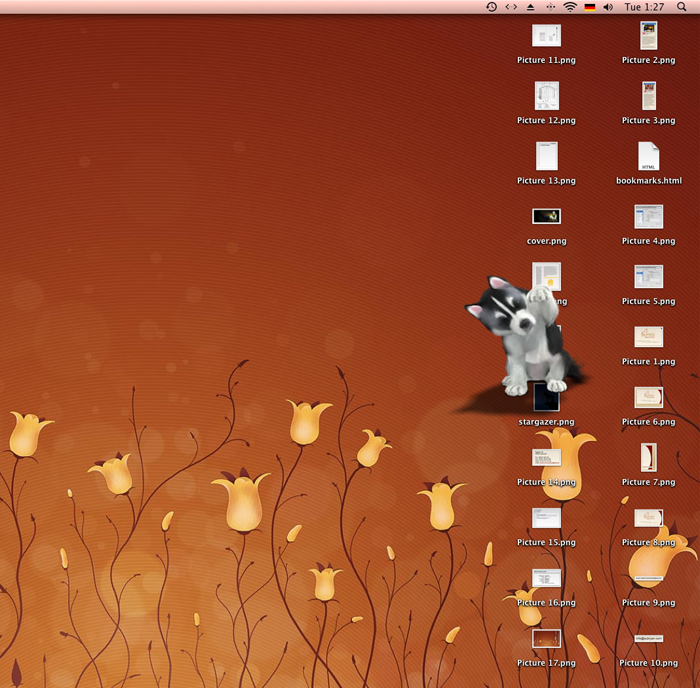
Task: Click the Picture 17.png thumbnail
Action: click(546, 639)
